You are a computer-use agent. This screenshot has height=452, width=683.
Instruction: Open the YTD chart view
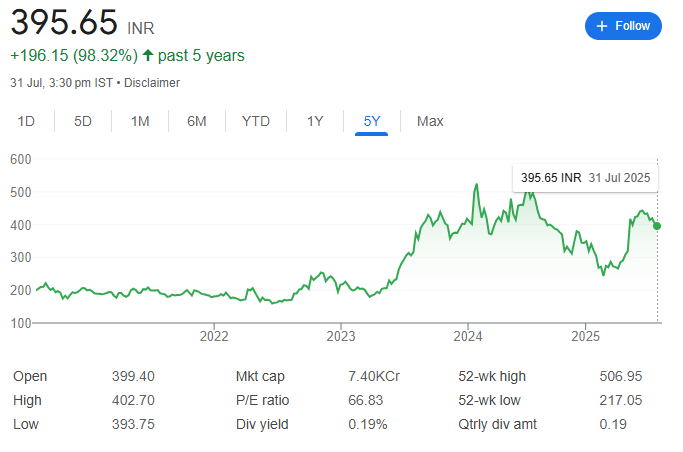[256, 121]
